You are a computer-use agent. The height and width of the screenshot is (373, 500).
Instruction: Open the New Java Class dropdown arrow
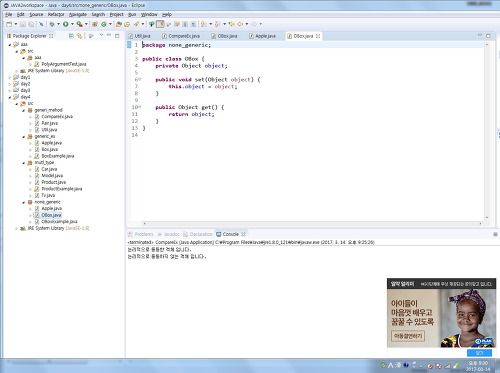[x=110, y=24]
